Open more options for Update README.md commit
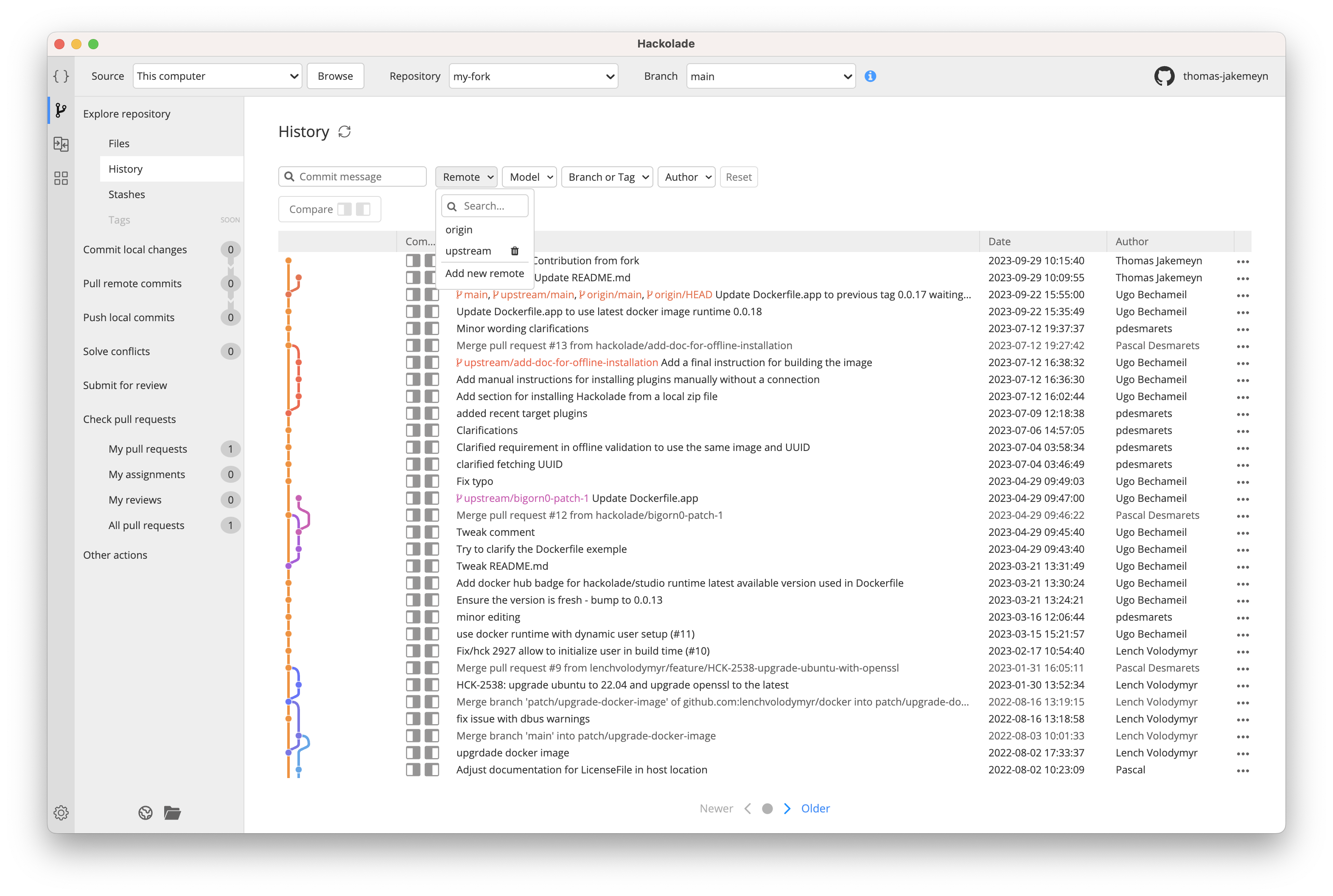 [x=1242, y=278]
